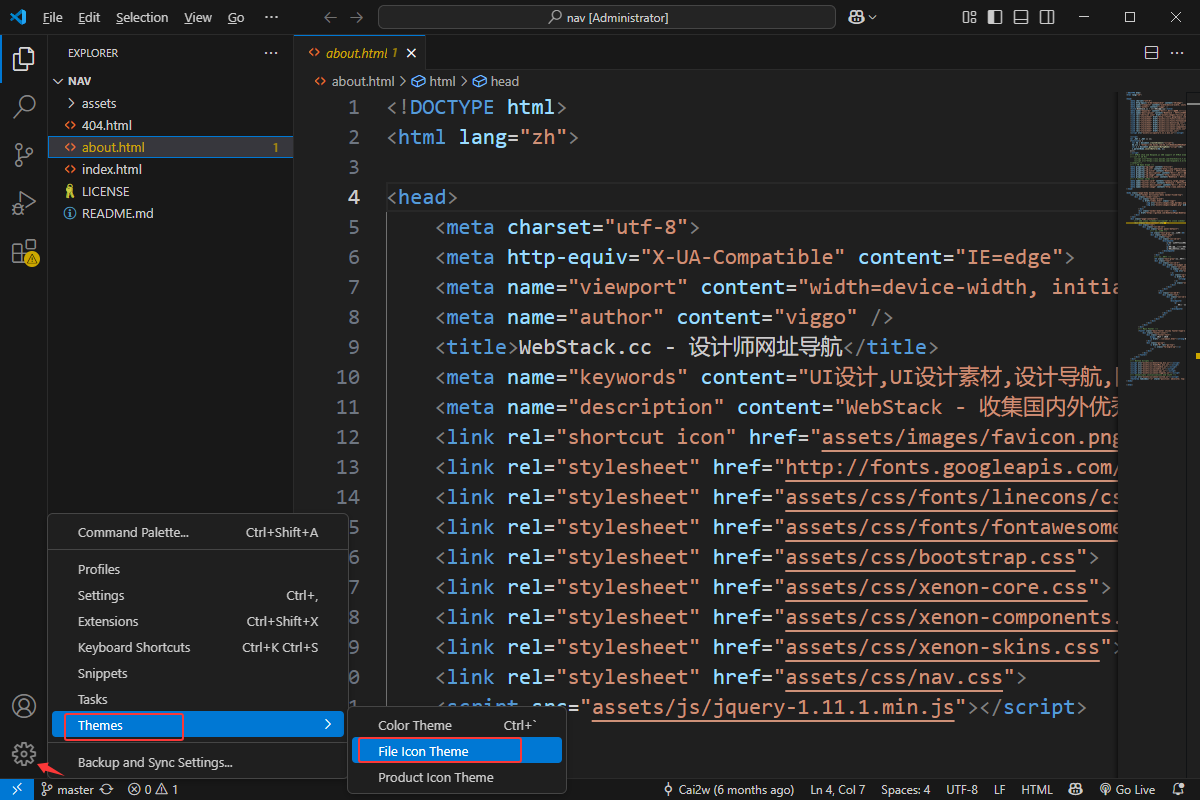Open the Extensions view icon

pyautogui.click(x=24, y=252)
